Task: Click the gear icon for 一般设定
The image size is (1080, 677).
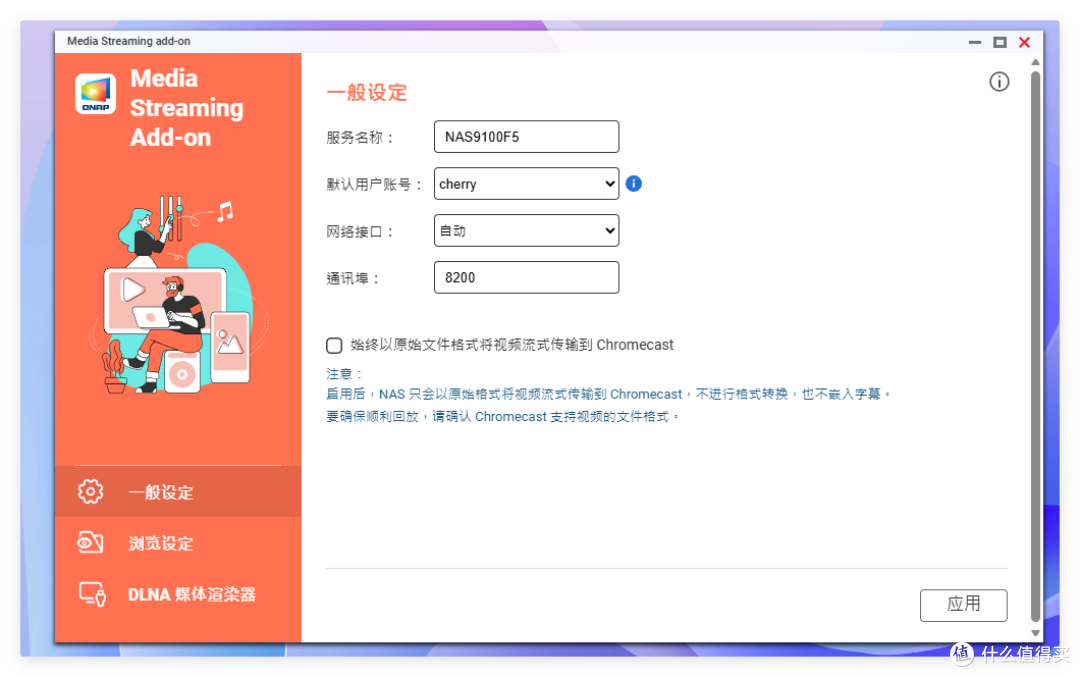Action: click(90, 492)
